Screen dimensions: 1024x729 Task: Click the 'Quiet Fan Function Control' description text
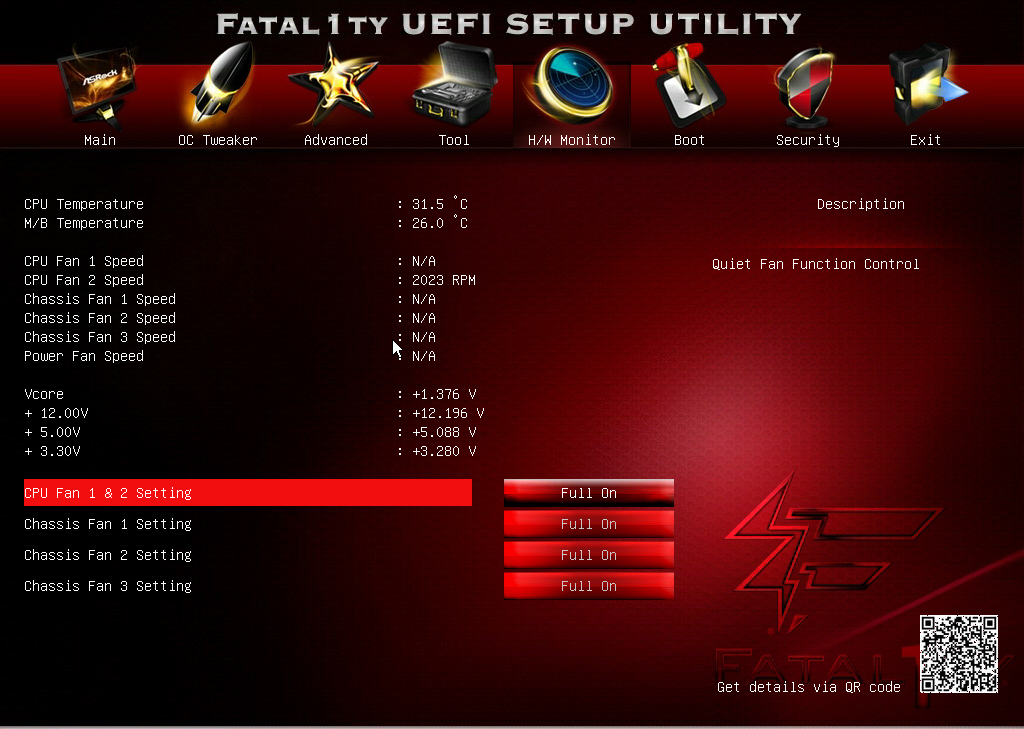(816, 264)
